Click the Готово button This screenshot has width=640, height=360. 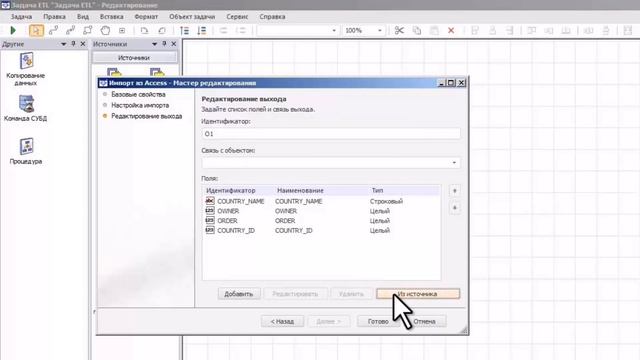(x=378, y=322)
